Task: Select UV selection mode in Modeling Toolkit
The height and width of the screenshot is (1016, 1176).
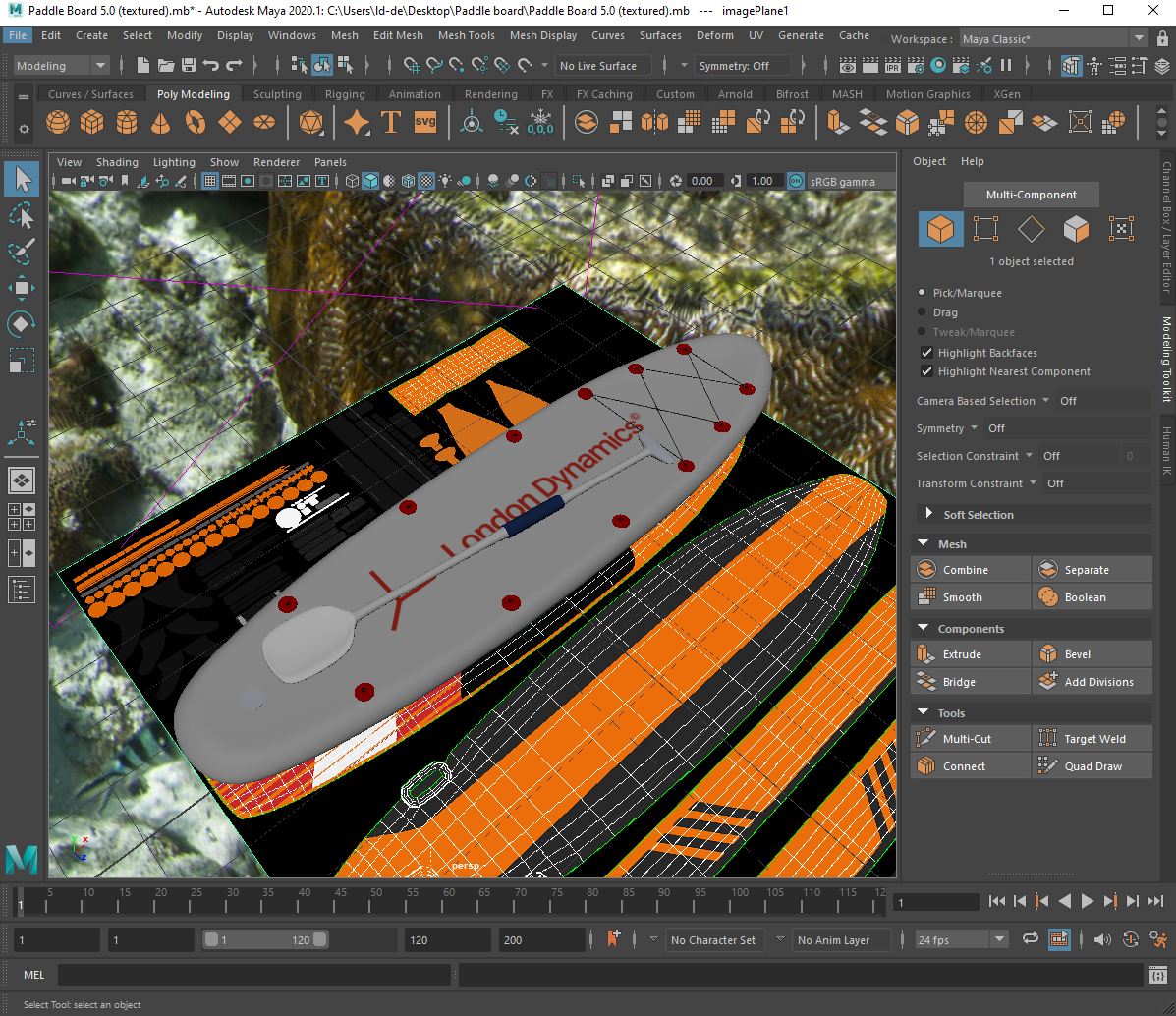Action: pos(1121,229)
